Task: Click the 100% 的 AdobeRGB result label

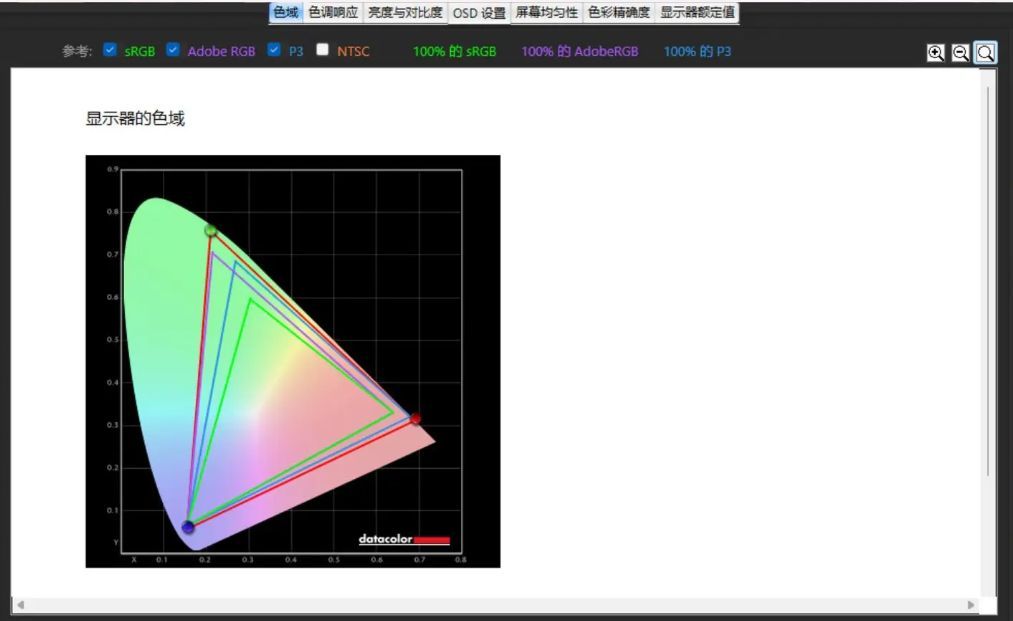Action: pyautogui.click(x=579, y=51)
